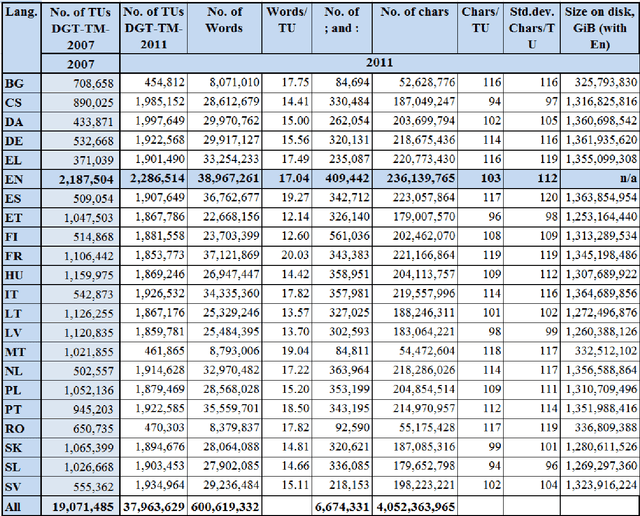Select the 'All' totals row label
This screenshot has width=640, height=516.
click(16, 506)
